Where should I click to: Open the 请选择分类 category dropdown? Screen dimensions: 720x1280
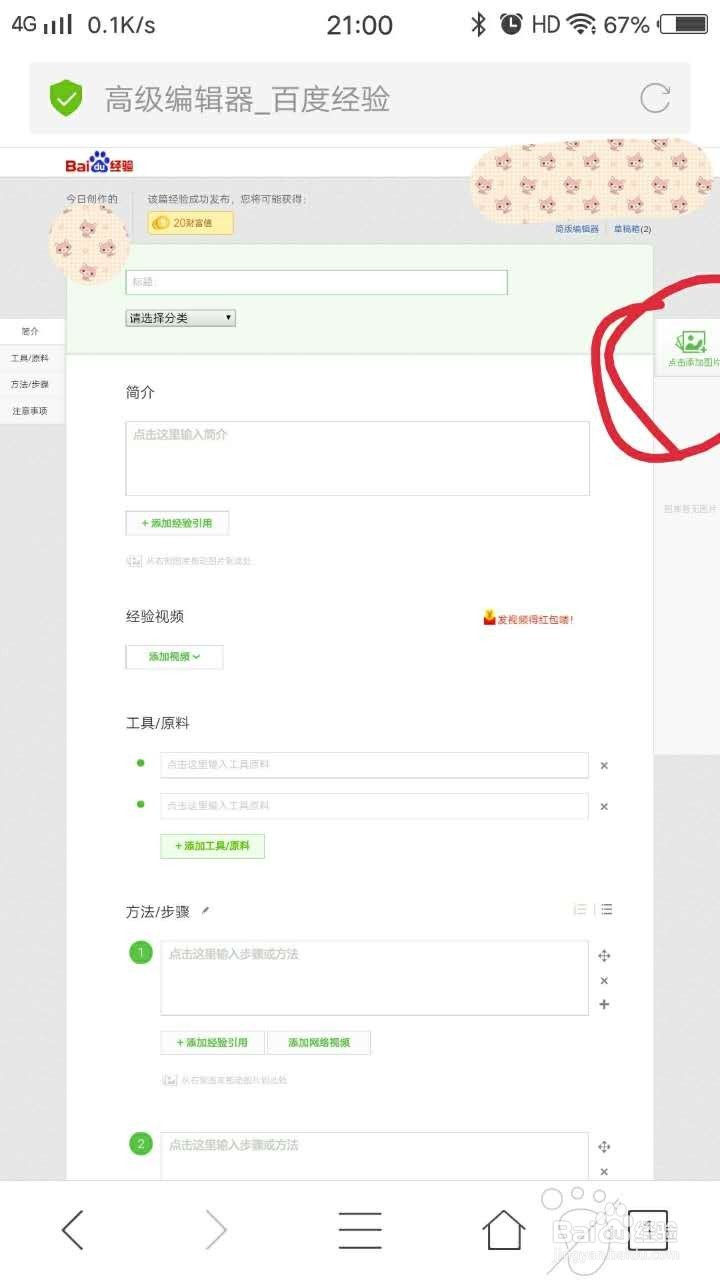tap(181, 318)
